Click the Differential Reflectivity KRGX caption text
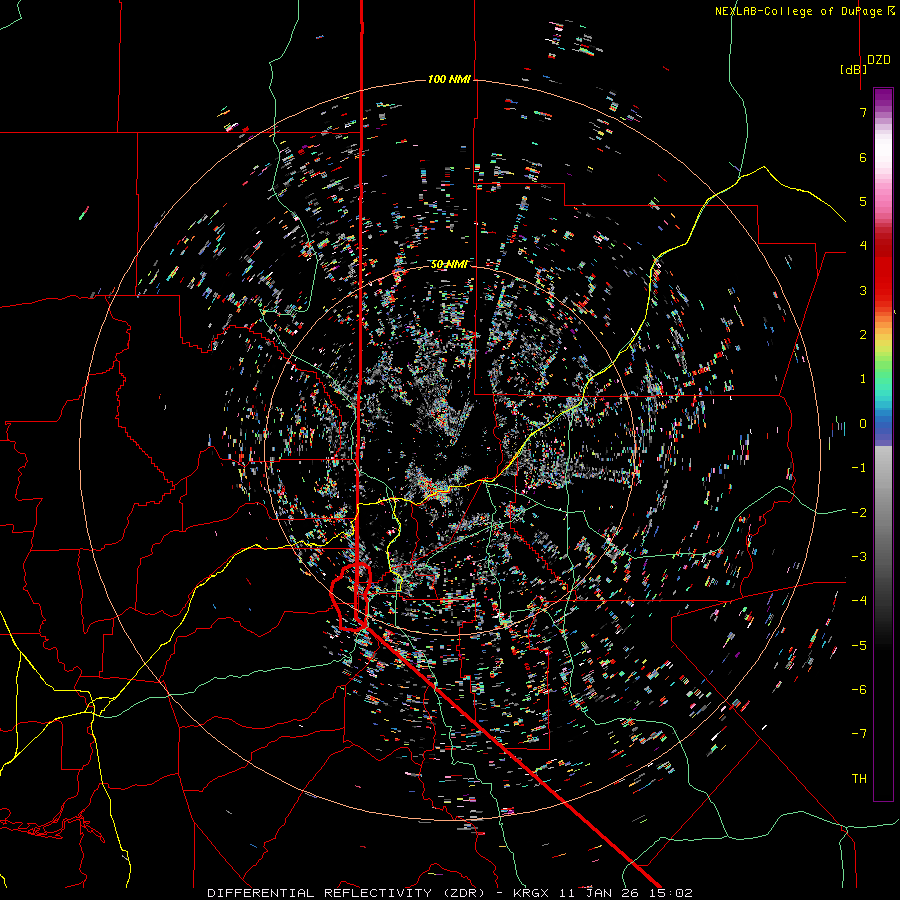Image resolution: width=900 pixels, height=900 pixels. 450,893
